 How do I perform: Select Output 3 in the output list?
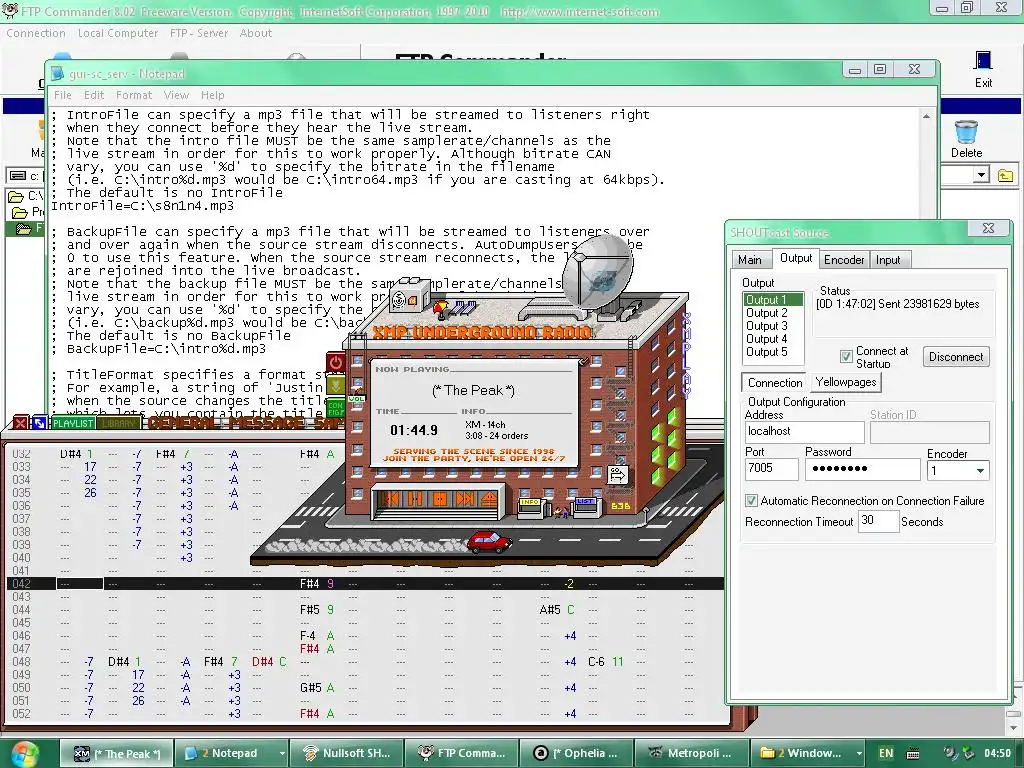pos(773,326)
